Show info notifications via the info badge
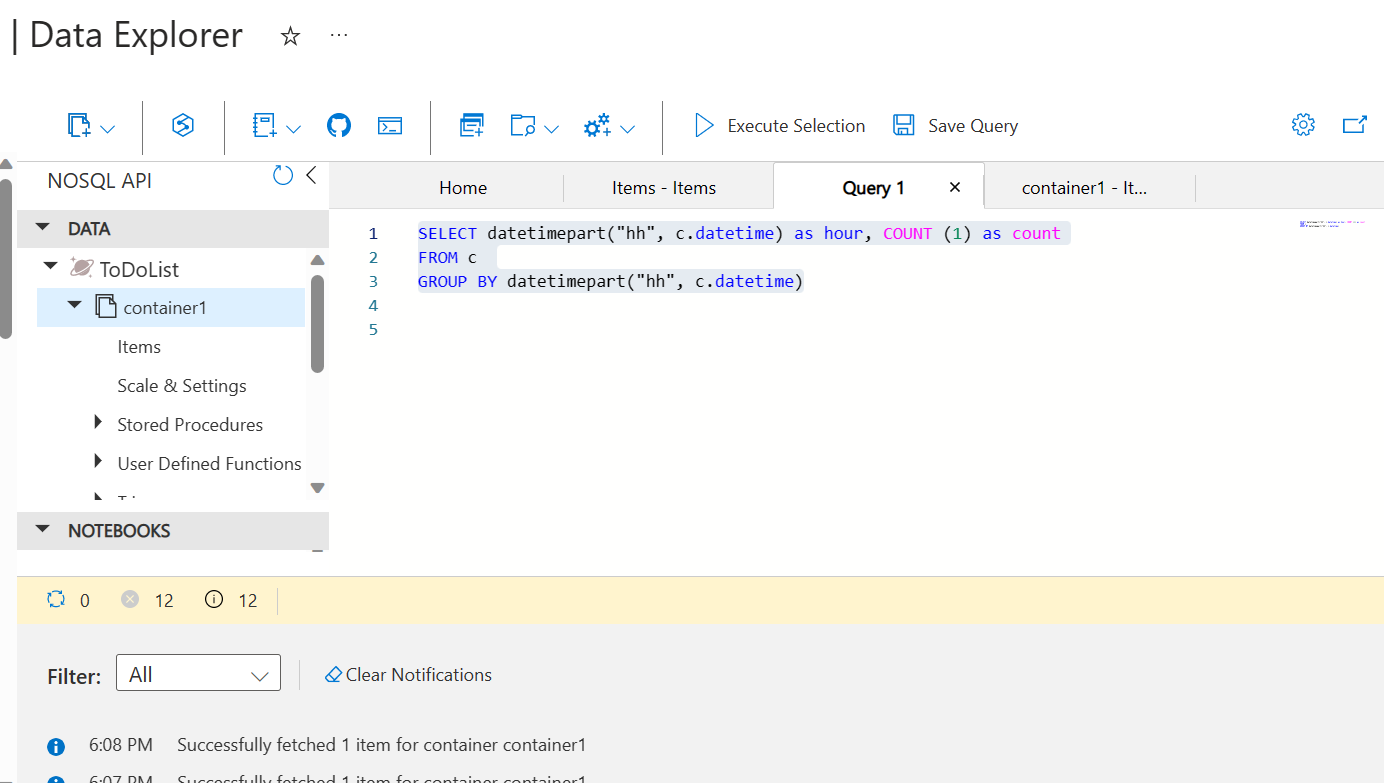This screenshot has width=1384, height=783. [216, 600]
